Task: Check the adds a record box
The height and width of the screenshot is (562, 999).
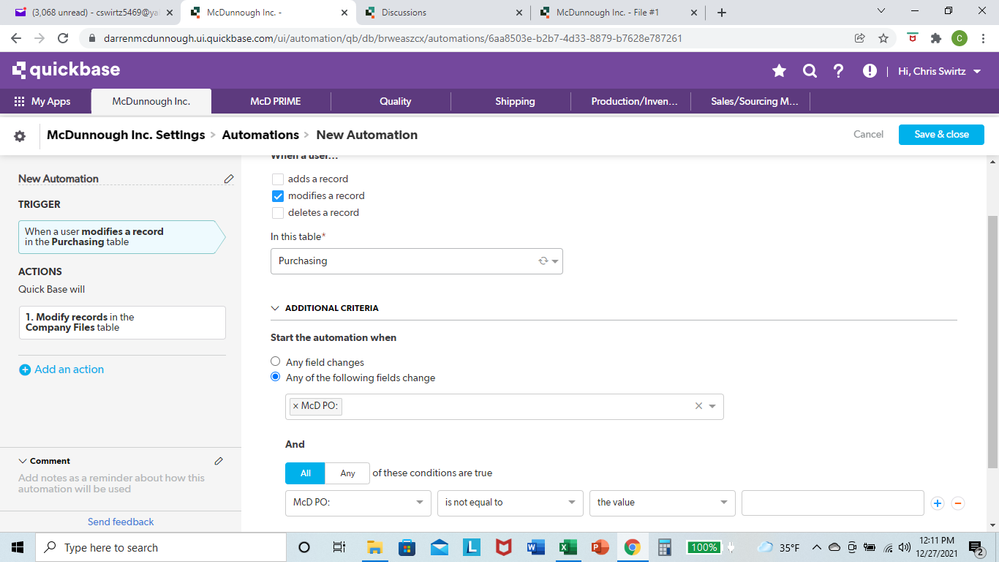Action: pos(277,179)
